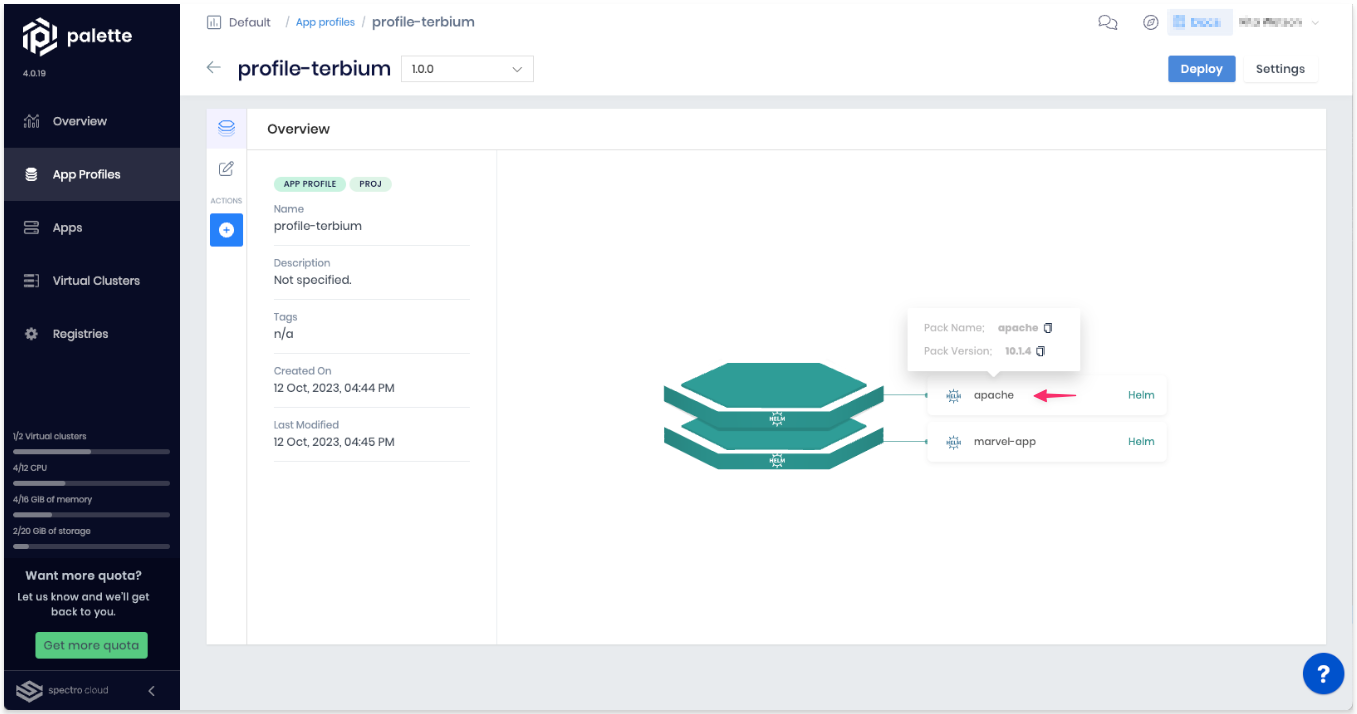The width and height of the screenshot is (1357, 714).
Task: Click Helm label on marvel-app row
Action: click(x=1141, y=441)
